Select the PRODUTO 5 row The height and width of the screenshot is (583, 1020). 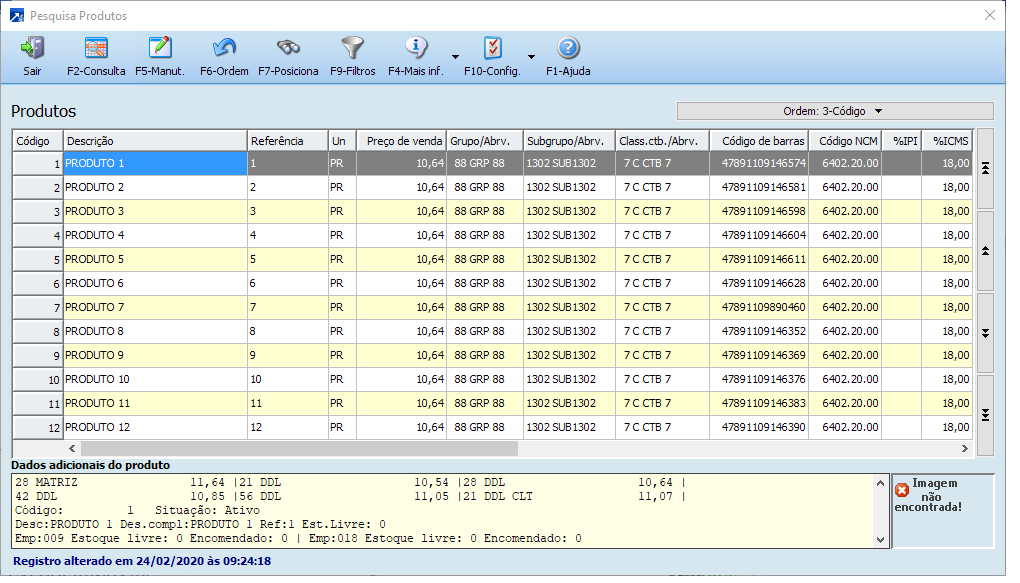pos(155,259)
